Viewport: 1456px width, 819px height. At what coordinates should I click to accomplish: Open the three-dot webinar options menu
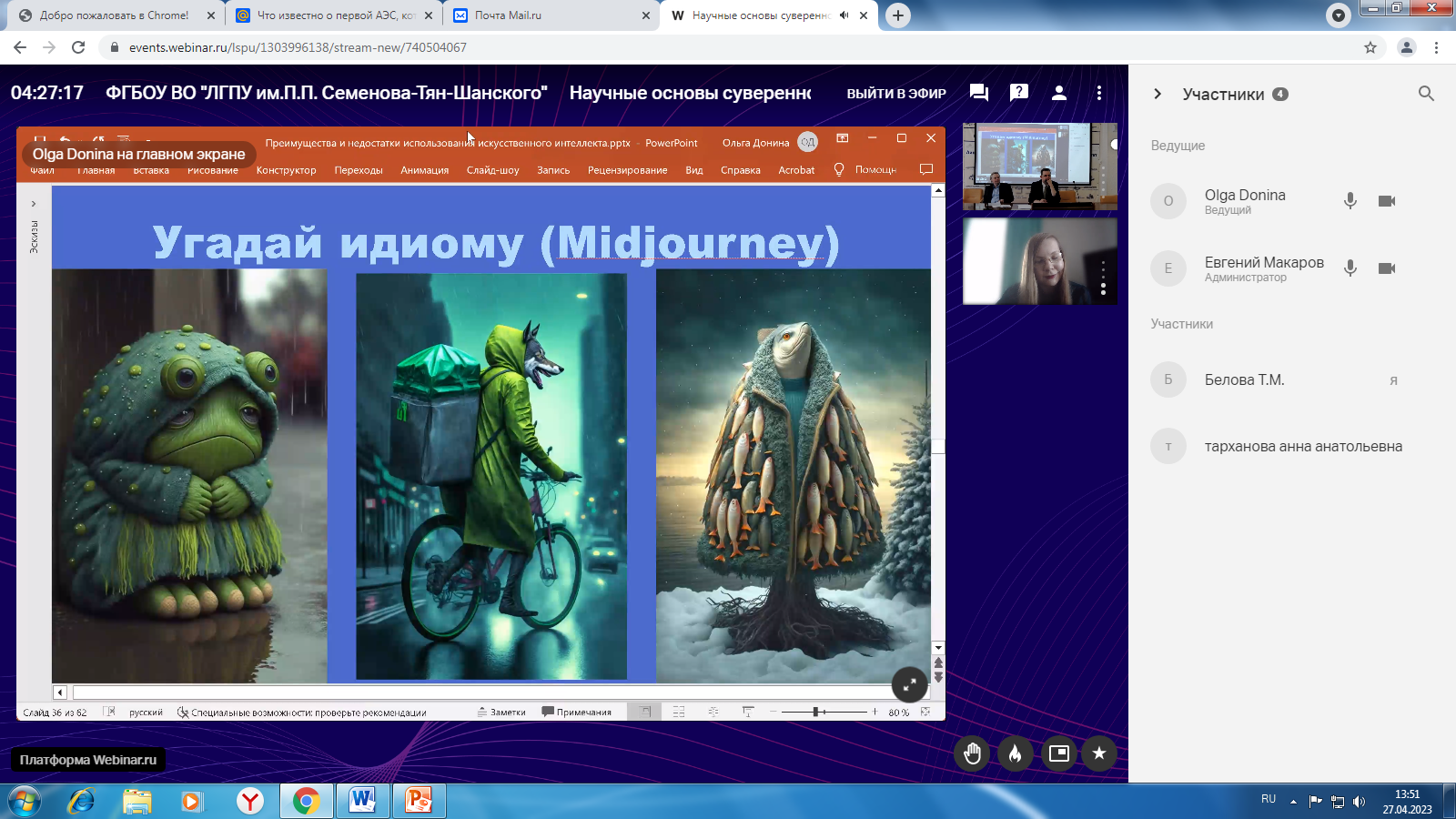(x=1099, y=93)
